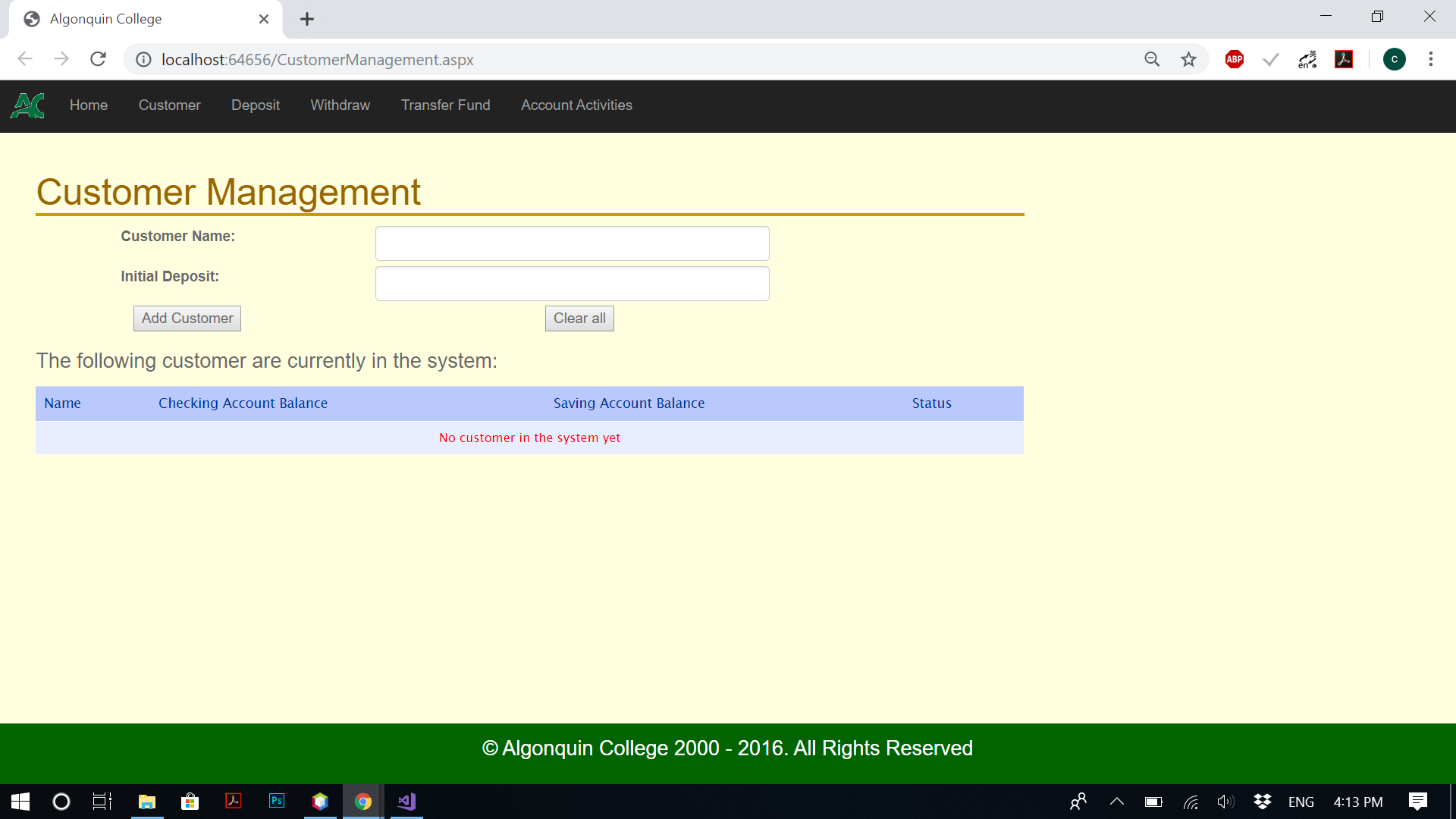Open the Chrome three-dot menu
1456x819 pixels.
click(1430, 59)
